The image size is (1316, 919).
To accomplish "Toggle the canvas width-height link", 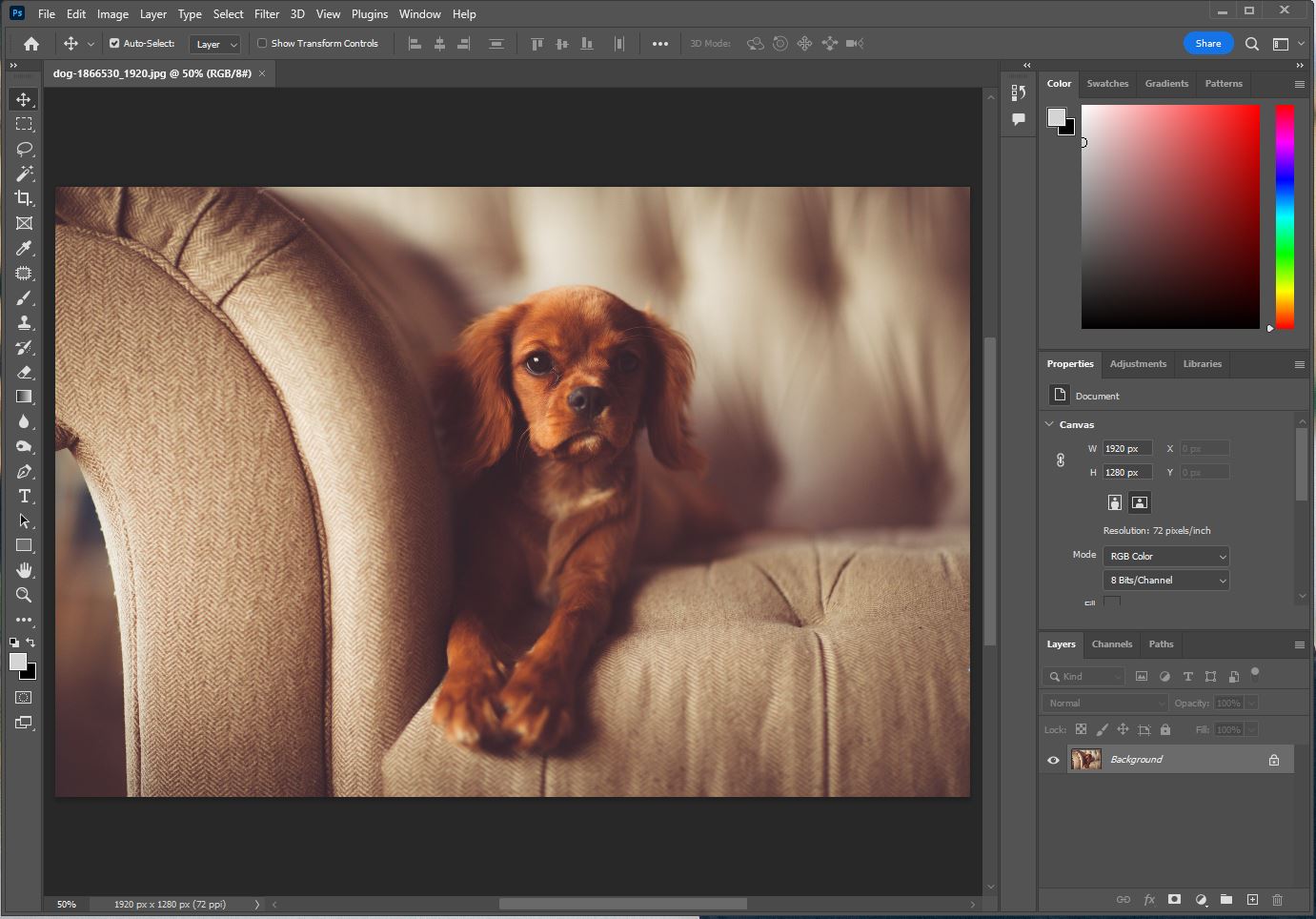I will (1061, 460).
